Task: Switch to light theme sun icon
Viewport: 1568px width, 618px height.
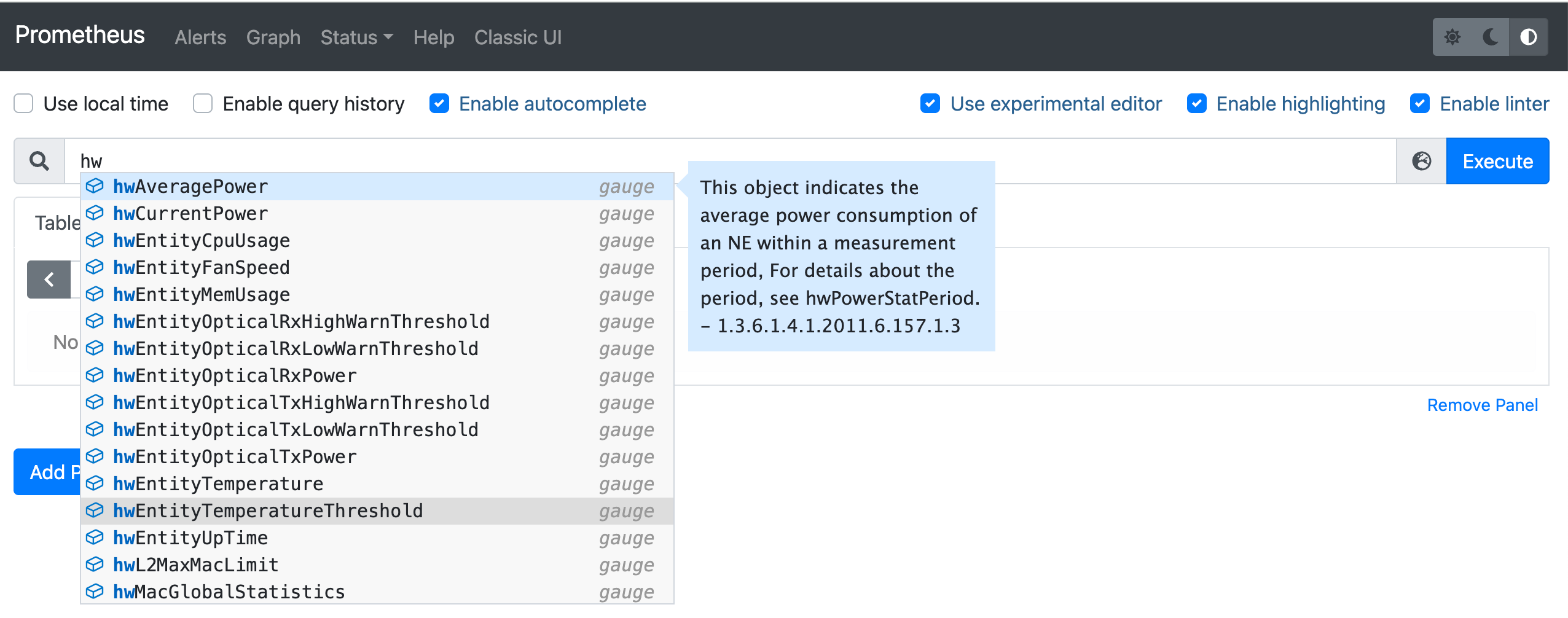Action: pos(1452,37)
